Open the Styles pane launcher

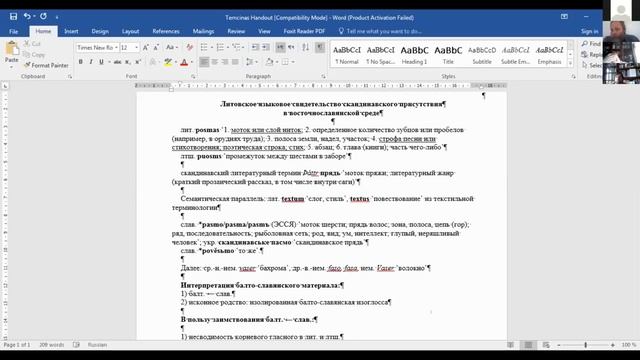573,76
